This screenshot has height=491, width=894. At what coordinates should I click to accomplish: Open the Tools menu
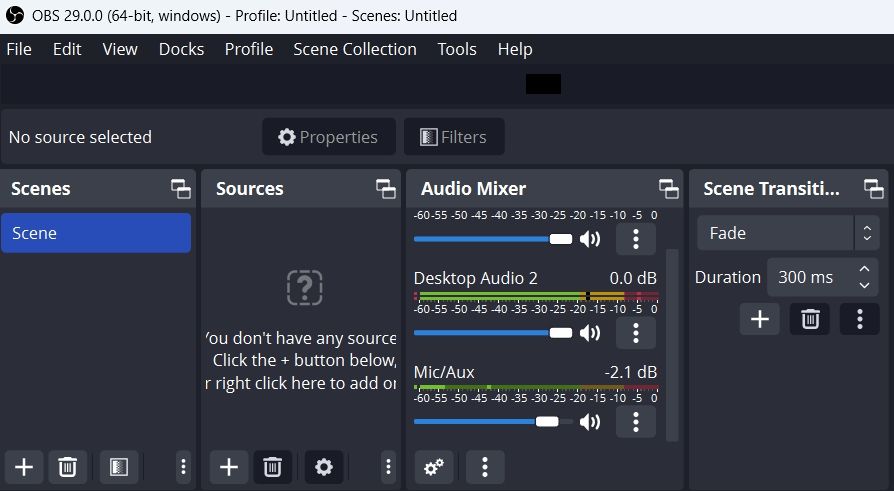[457, 50]
